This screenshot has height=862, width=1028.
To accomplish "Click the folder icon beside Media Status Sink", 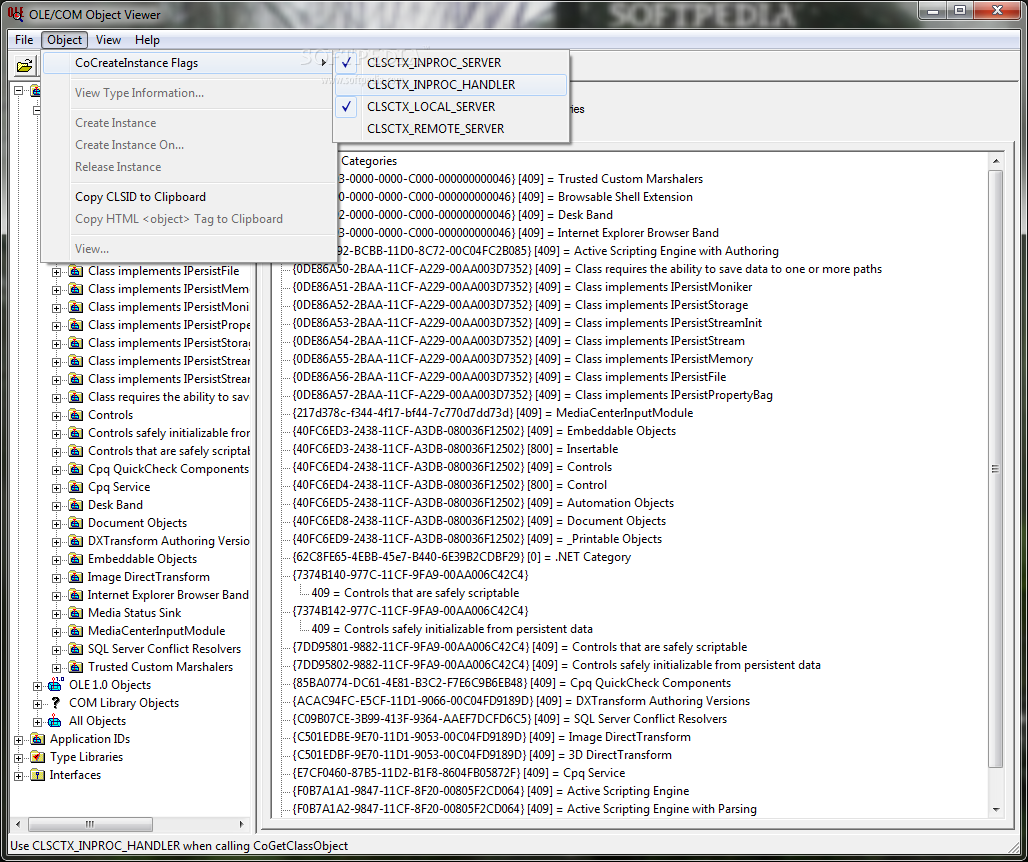I will pos(76,613).
